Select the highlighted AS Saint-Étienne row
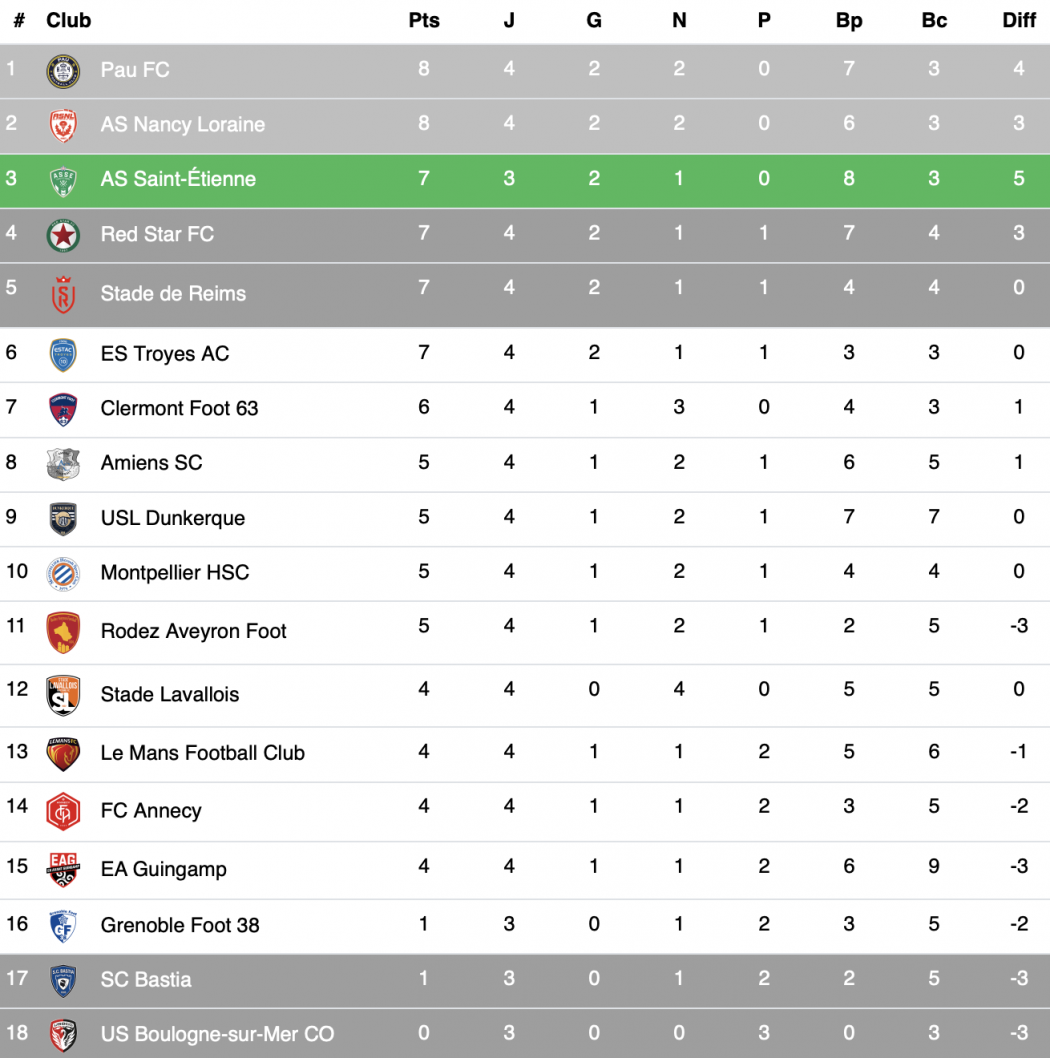 [525, 181]
